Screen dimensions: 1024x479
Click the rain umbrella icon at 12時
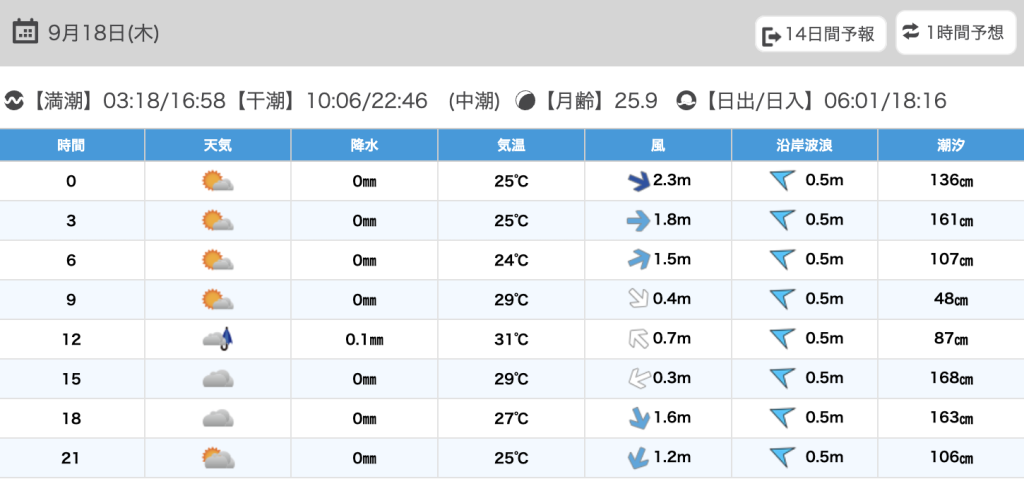217,339
